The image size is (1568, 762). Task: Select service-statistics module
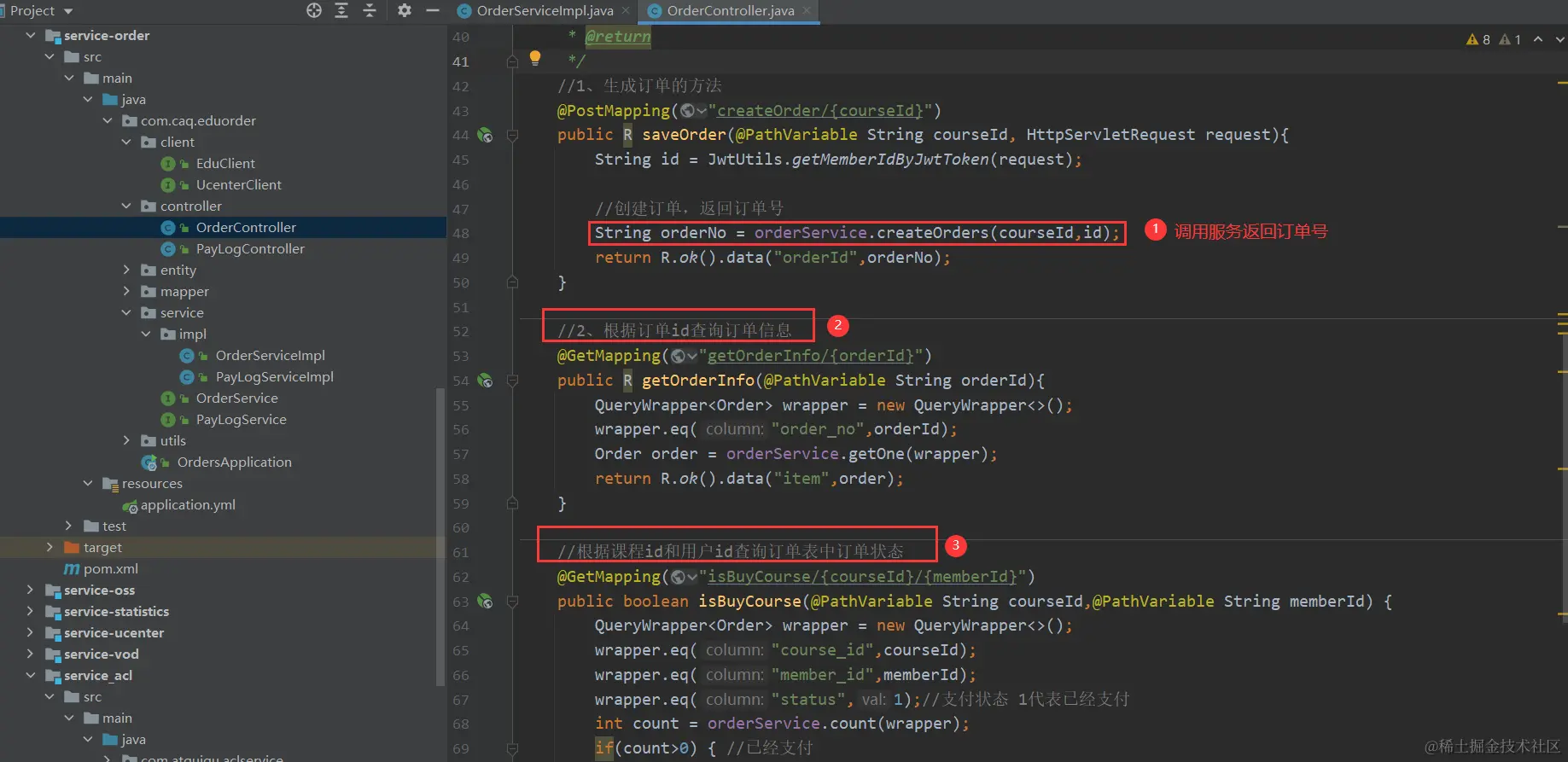pos(116,611)
